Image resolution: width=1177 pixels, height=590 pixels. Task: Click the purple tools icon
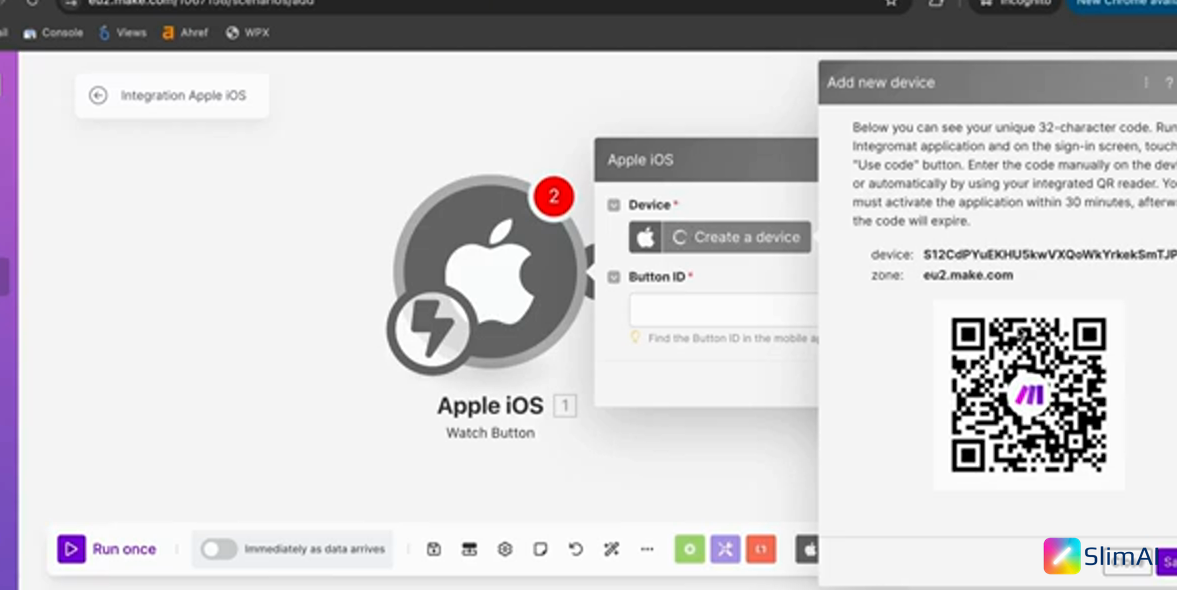tap(725, 549)
